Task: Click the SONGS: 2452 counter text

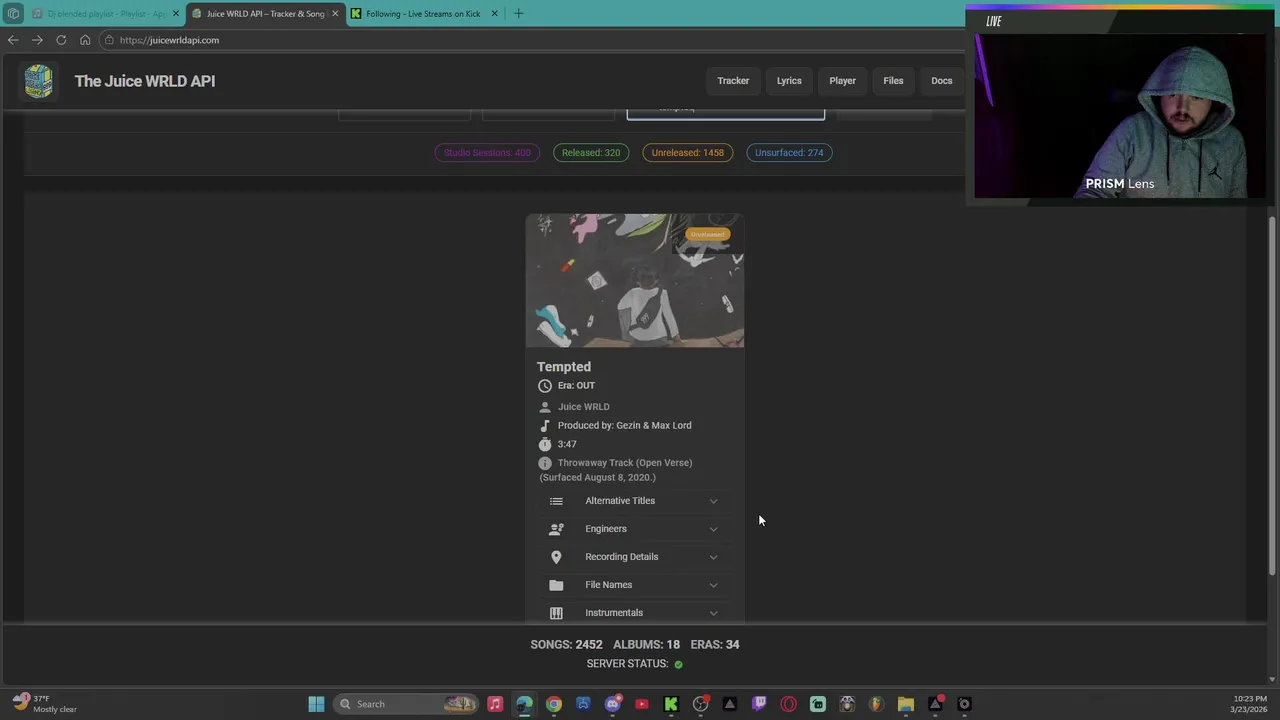Action: pyautogui.click(x=566, y=645)
